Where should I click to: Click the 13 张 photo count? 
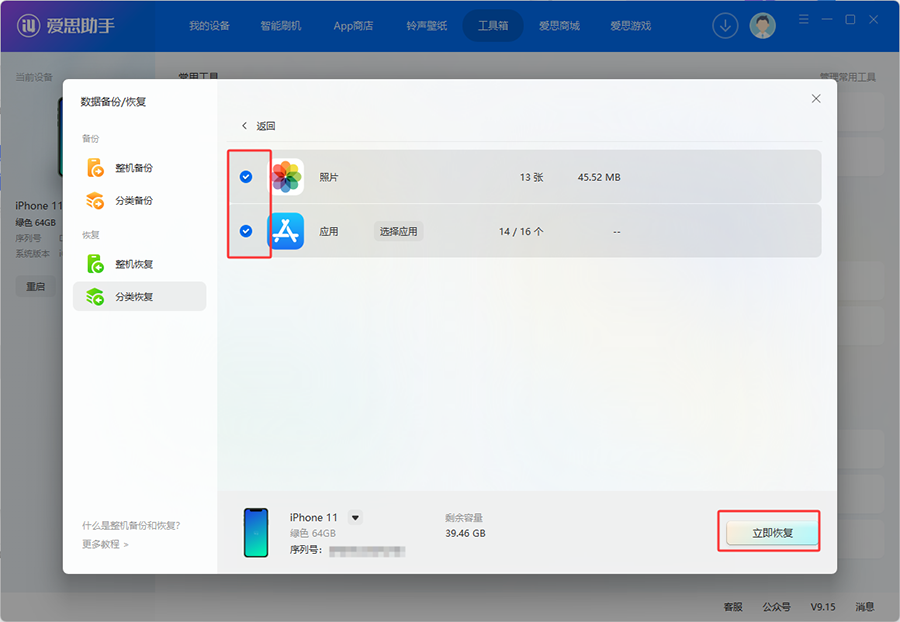(x=532, y=177)
